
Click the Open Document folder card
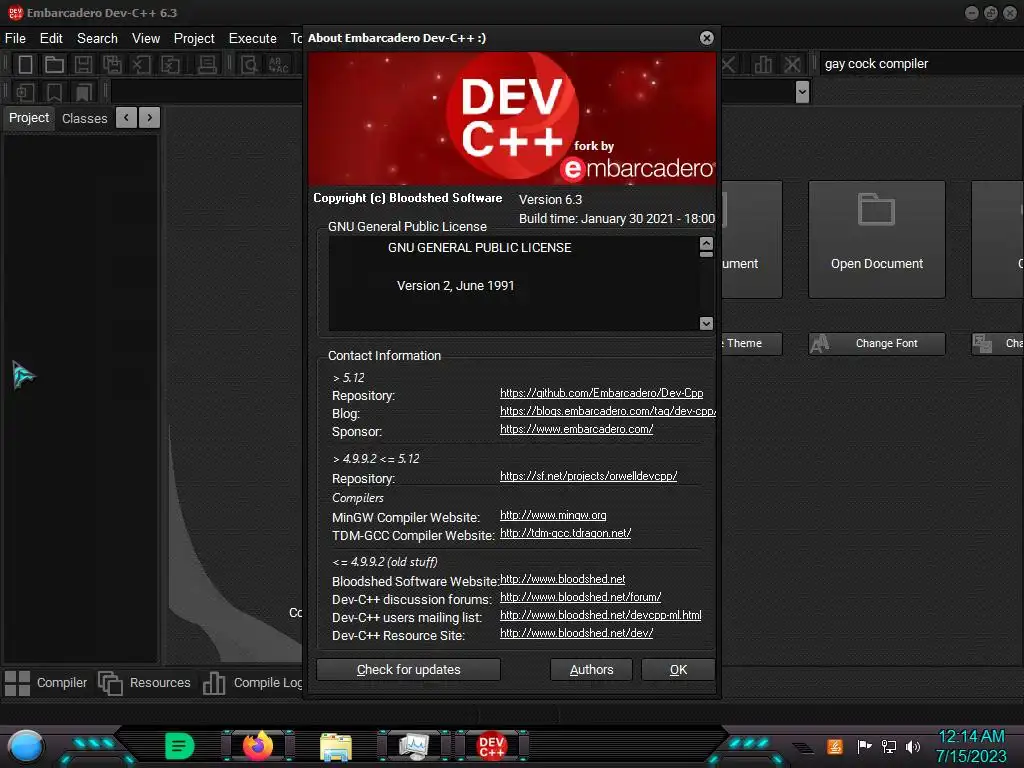click(x=876, y=240)
